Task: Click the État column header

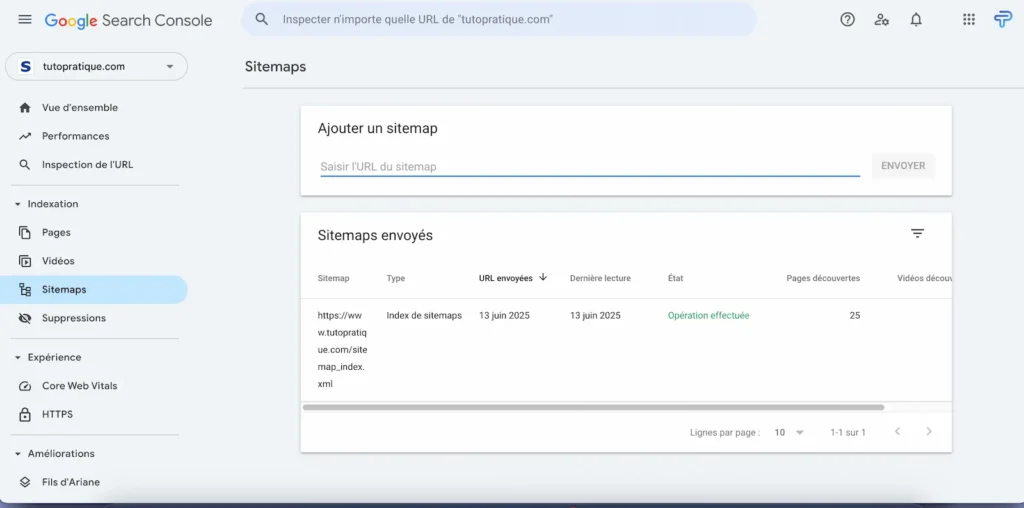Action: point(675,278)
